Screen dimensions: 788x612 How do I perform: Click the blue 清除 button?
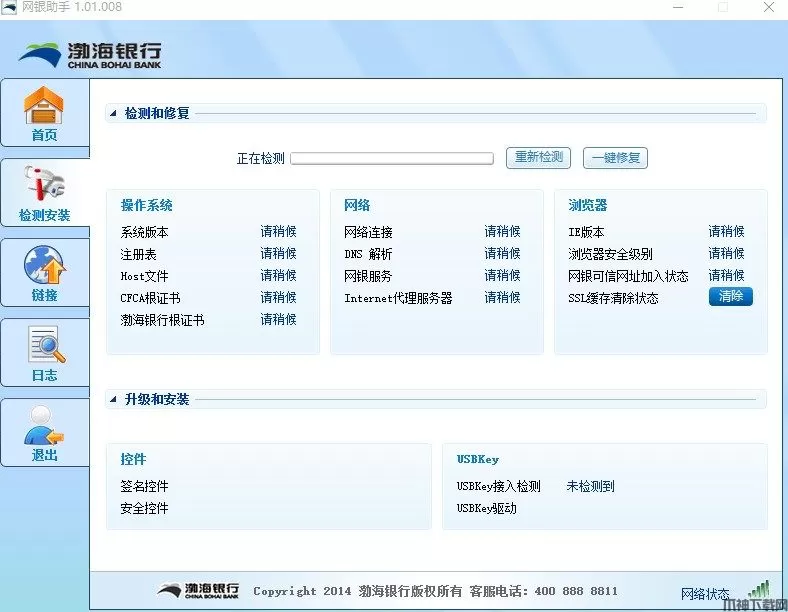[731, 296]
